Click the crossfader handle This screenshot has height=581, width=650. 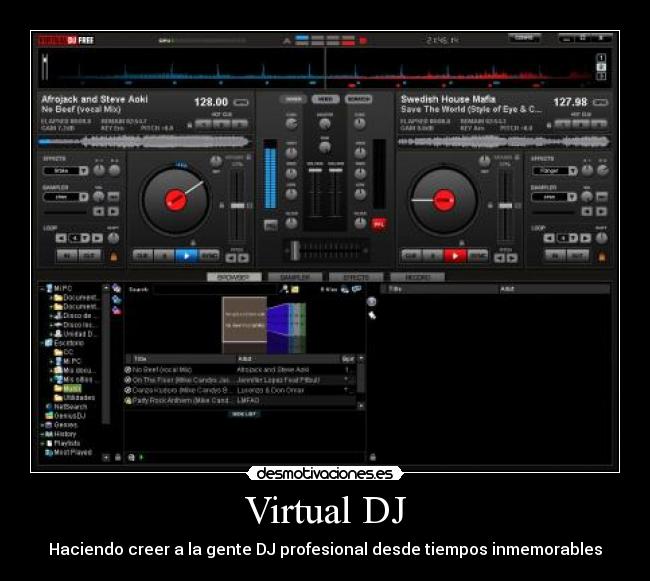294,250
